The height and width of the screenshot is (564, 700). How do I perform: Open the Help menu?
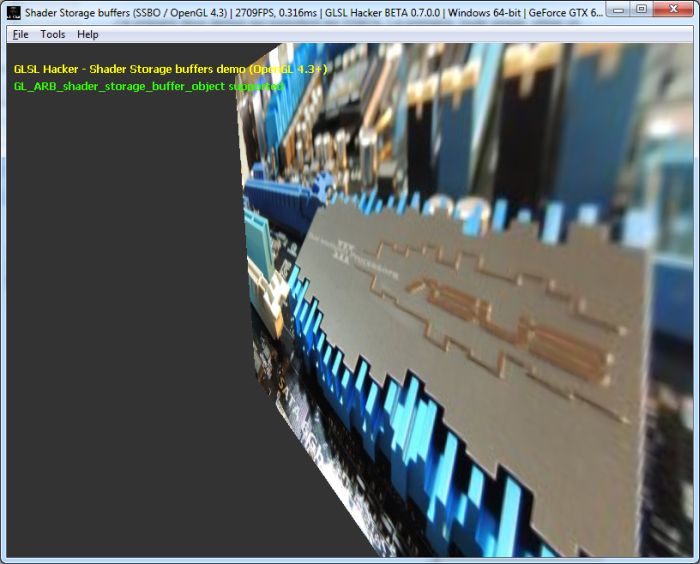[x=88, y=34]
